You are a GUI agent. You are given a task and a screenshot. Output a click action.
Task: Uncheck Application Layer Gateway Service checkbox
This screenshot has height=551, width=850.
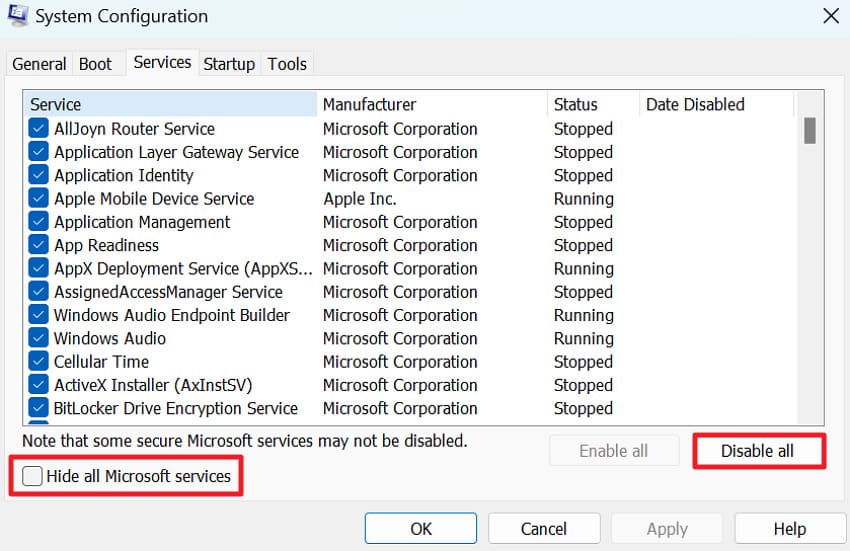38,152
